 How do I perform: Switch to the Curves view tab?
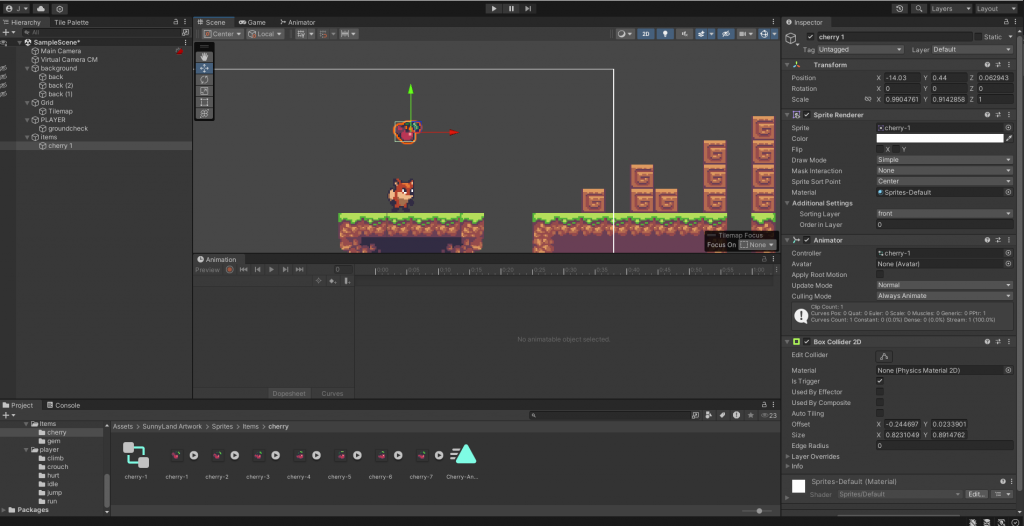click(332, 393)
